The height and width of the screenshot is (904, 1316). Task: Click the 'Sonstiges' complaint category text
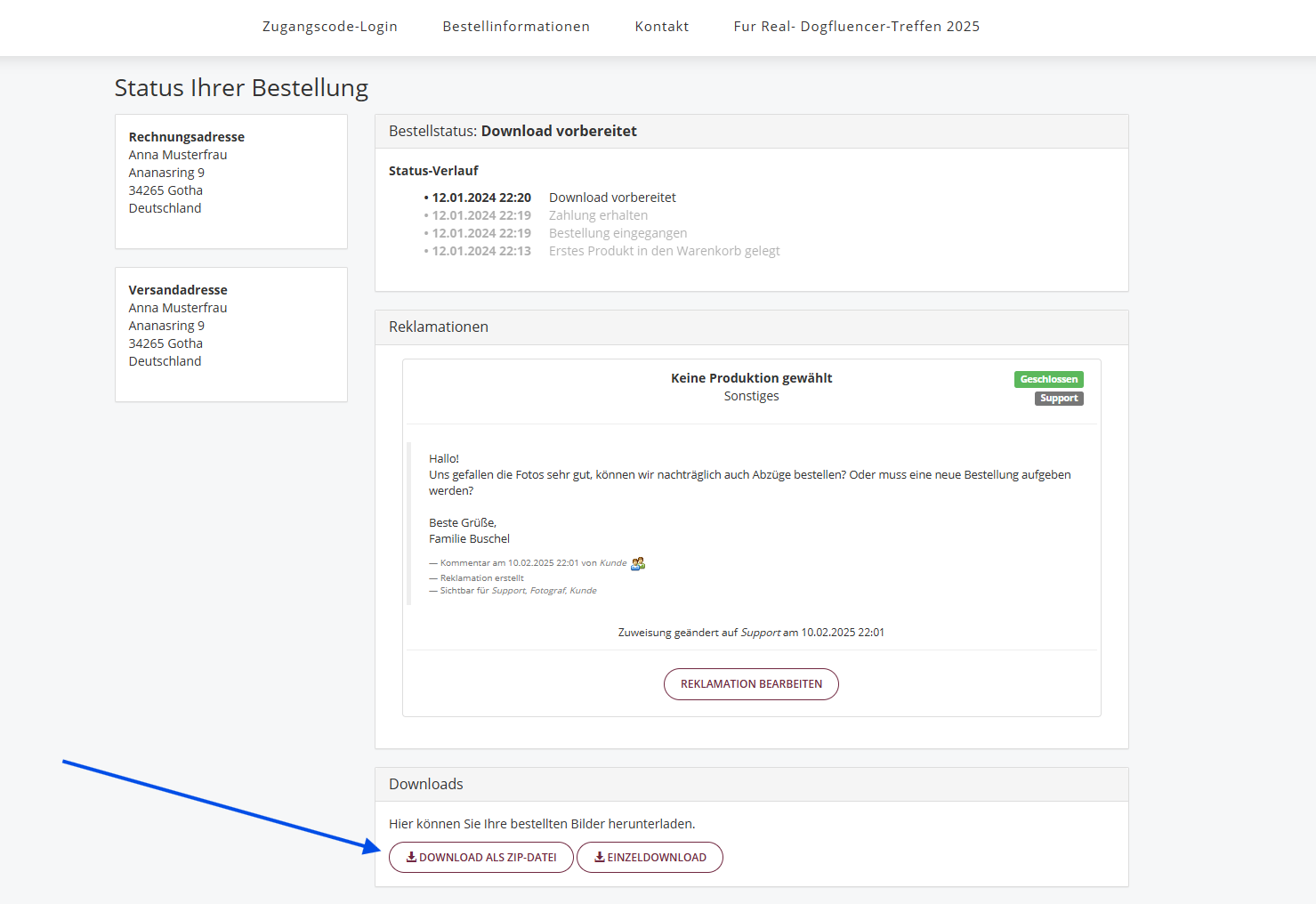(x=752, y=396)
